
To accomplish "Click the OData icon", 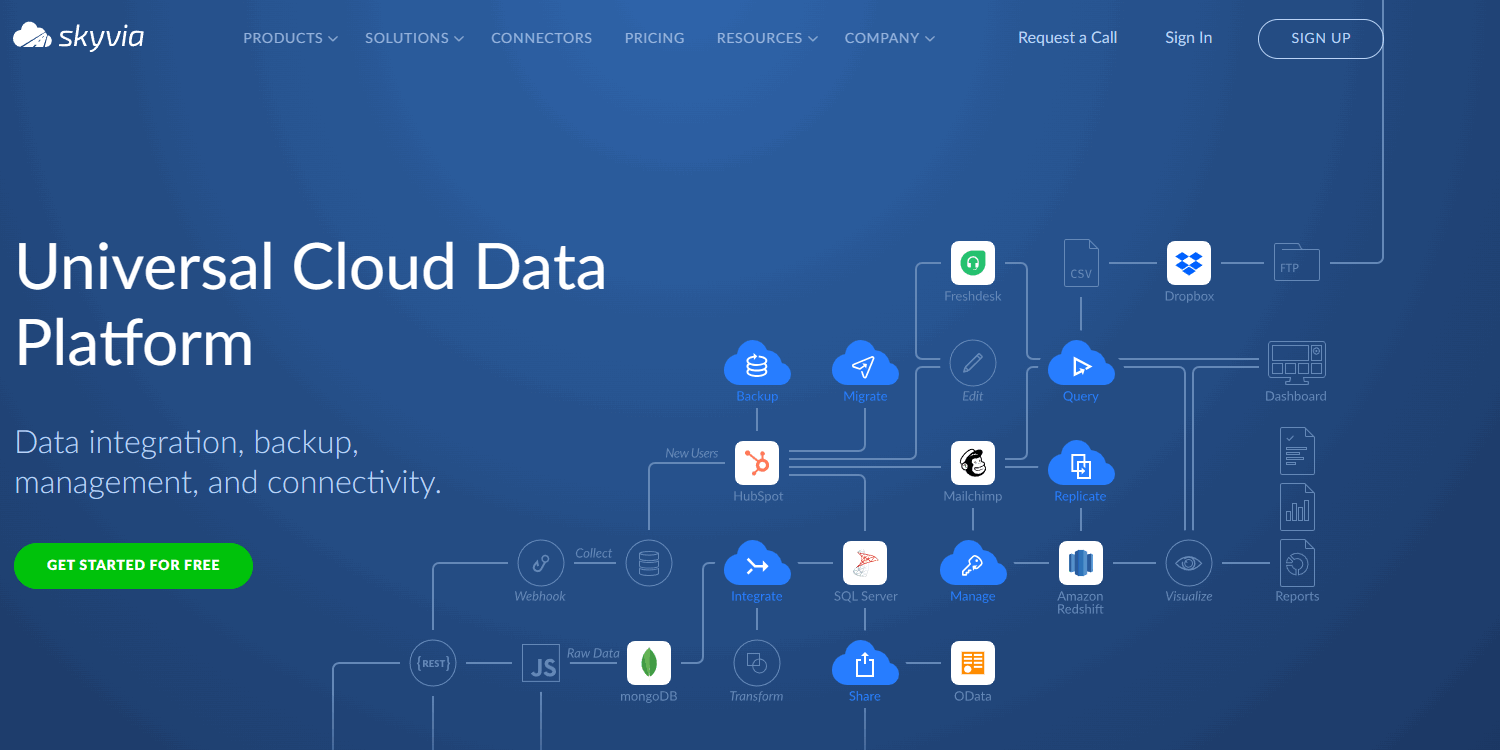I will (x=973, y=663).
